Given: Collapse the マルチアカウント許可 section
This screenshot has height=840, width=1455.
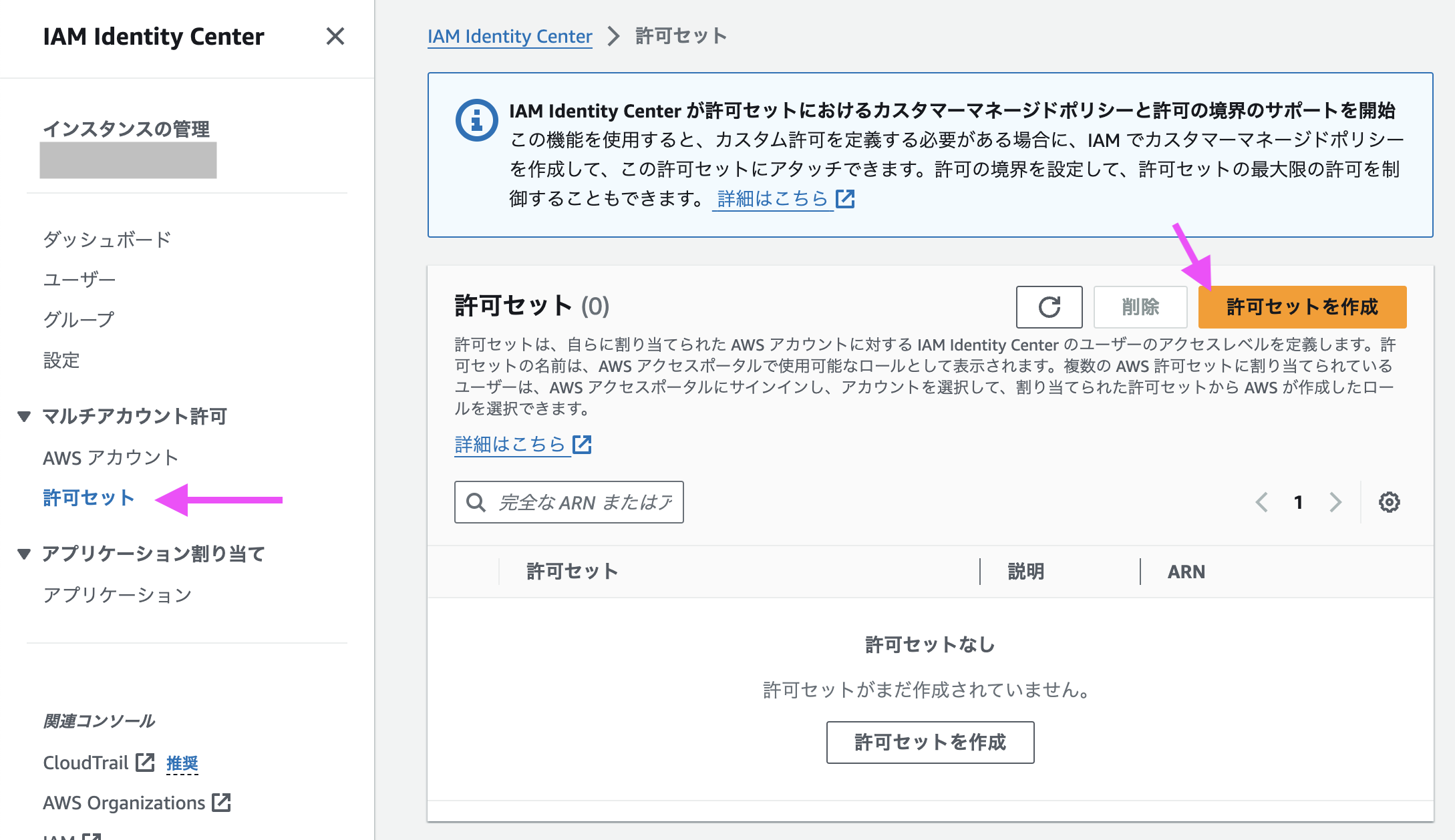Looking at the screenshot, I should tap(24, 416).
